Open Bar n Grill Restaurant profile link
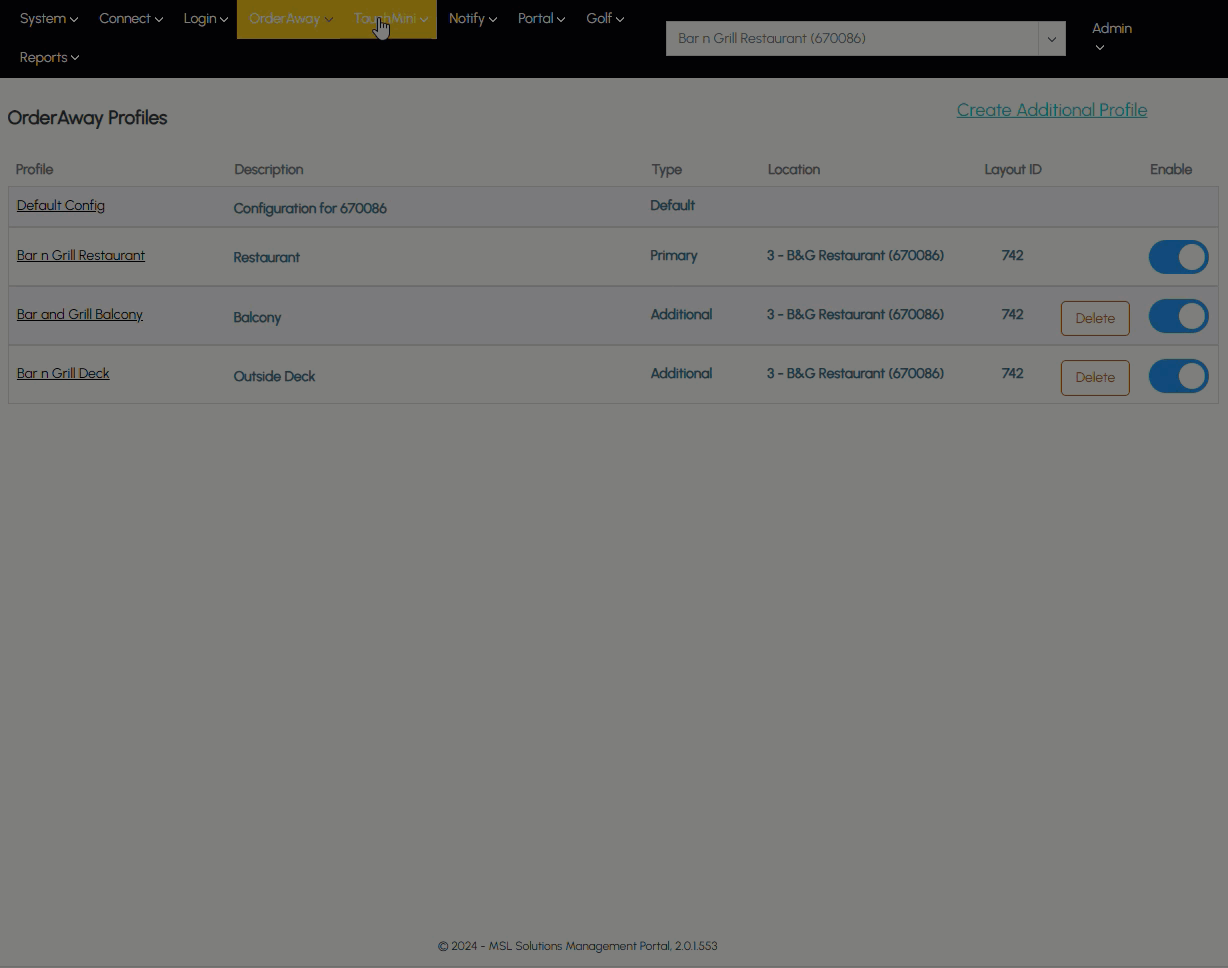Image resolution: width=1228 pixels, height=968 pixels. click(x=81, y=256)
